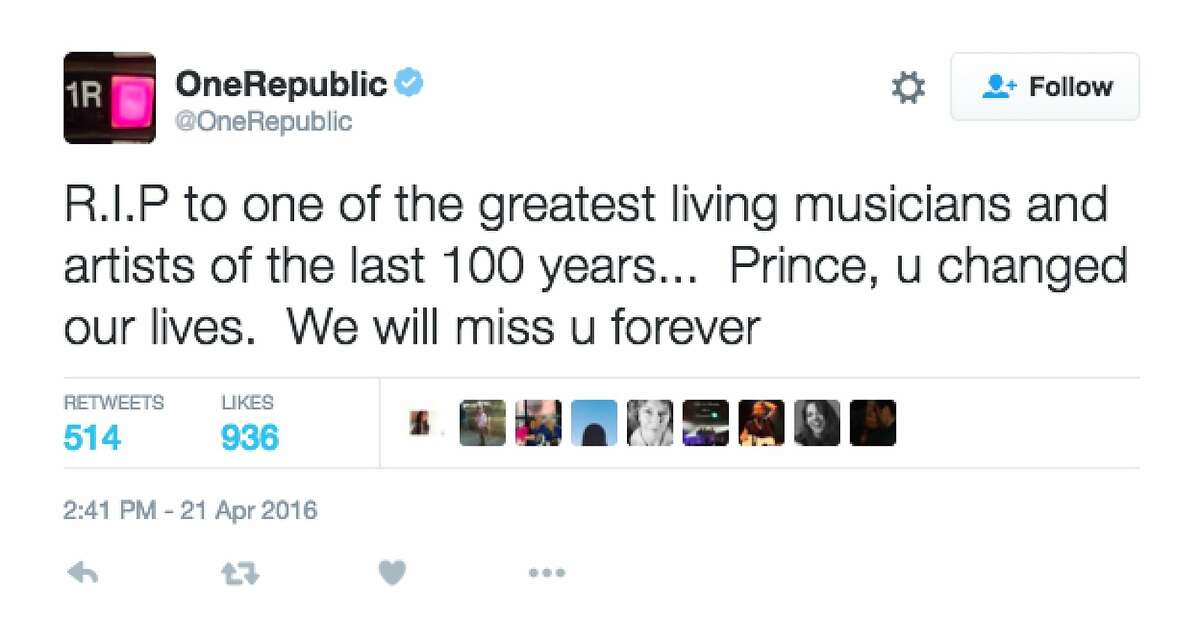Open the ellipsis dropdown for sharing options
Image resolution: width=1200 pixels, height=642 pixels.
click(547, 573)
